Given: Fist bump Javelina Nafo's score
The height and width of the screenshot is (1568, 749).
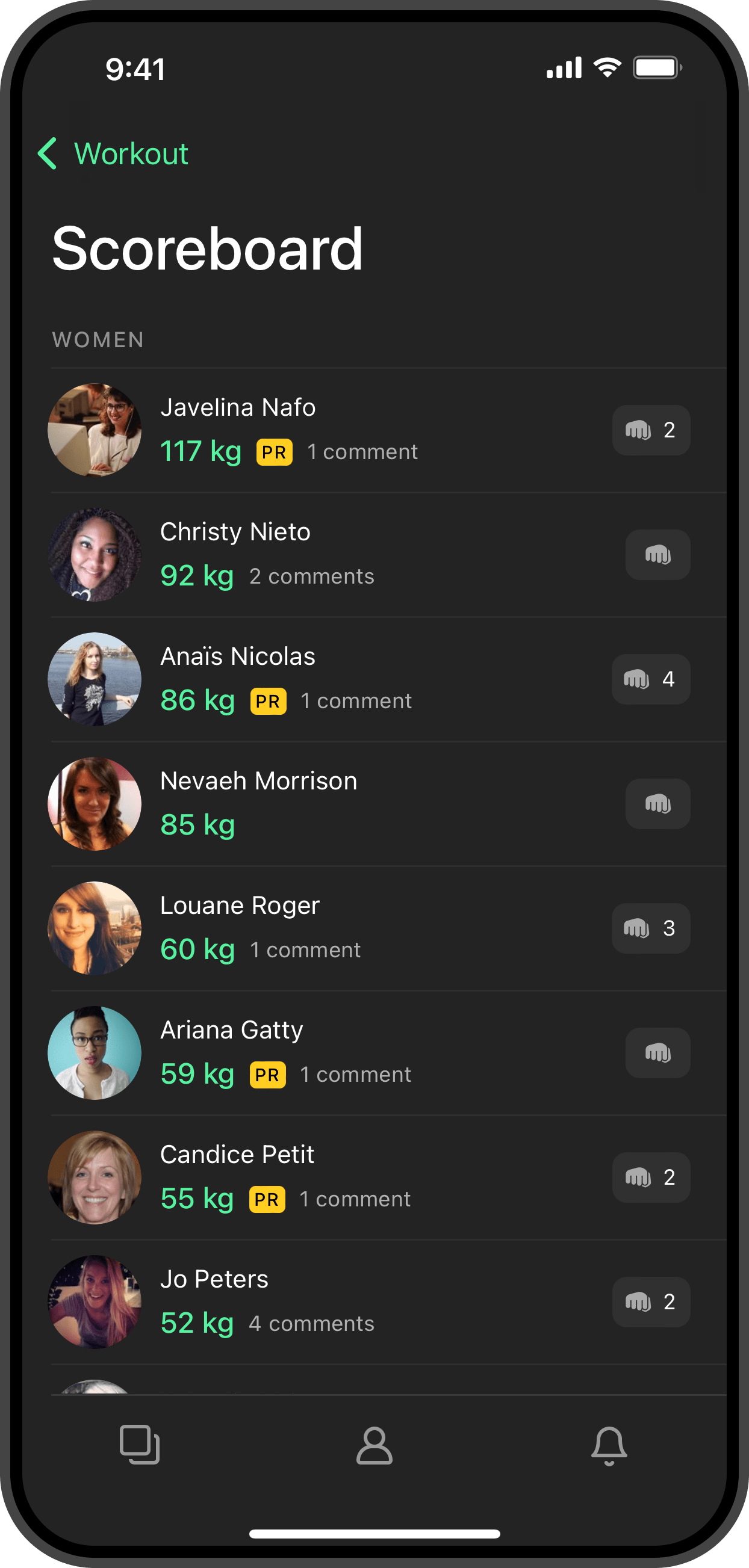Looking at the screenshot, I should click(651, 430).
